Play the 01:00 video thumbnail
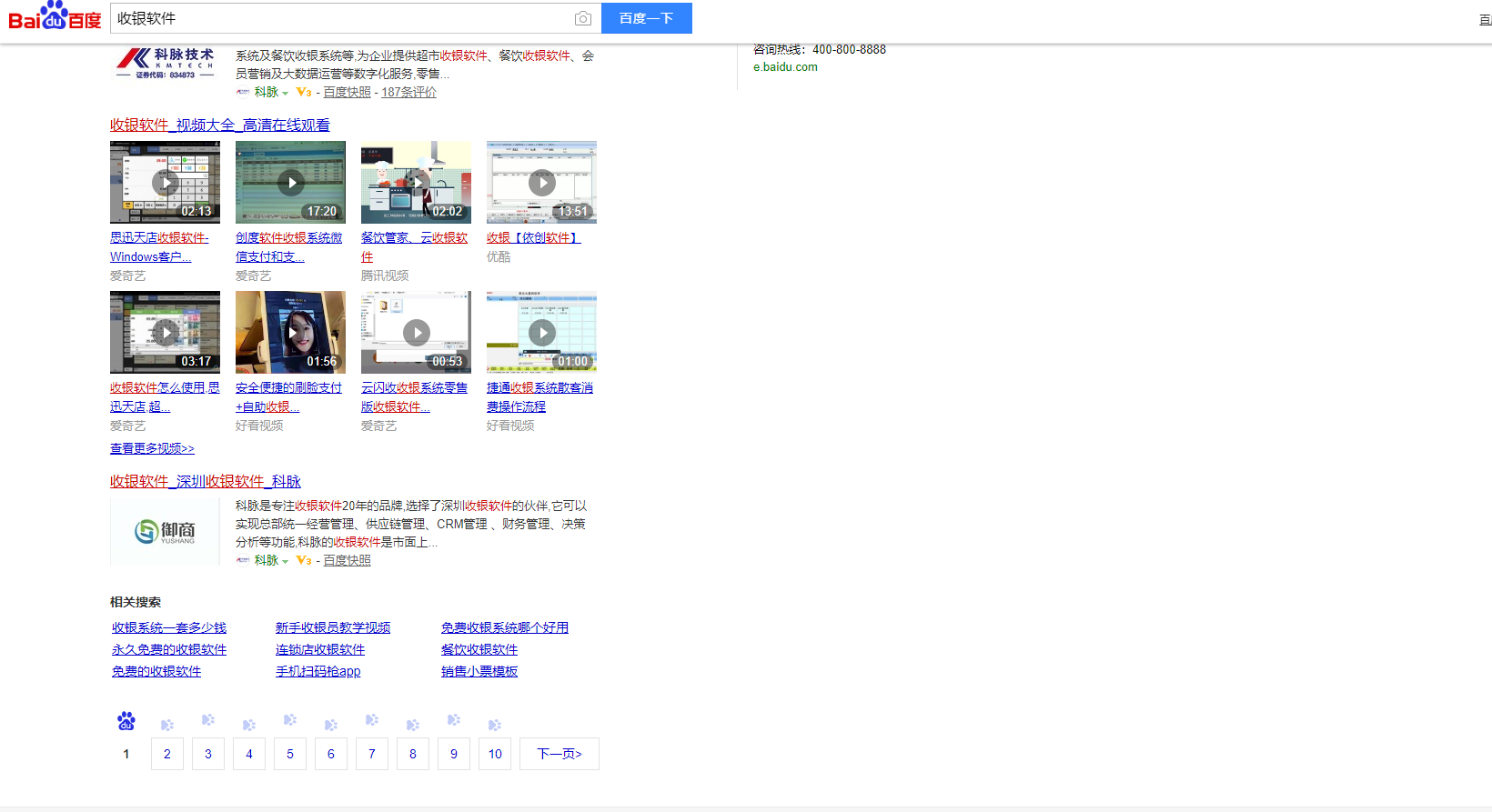Image resolution: width=1492 pixels, height=812 pixels. pos(541,332)
